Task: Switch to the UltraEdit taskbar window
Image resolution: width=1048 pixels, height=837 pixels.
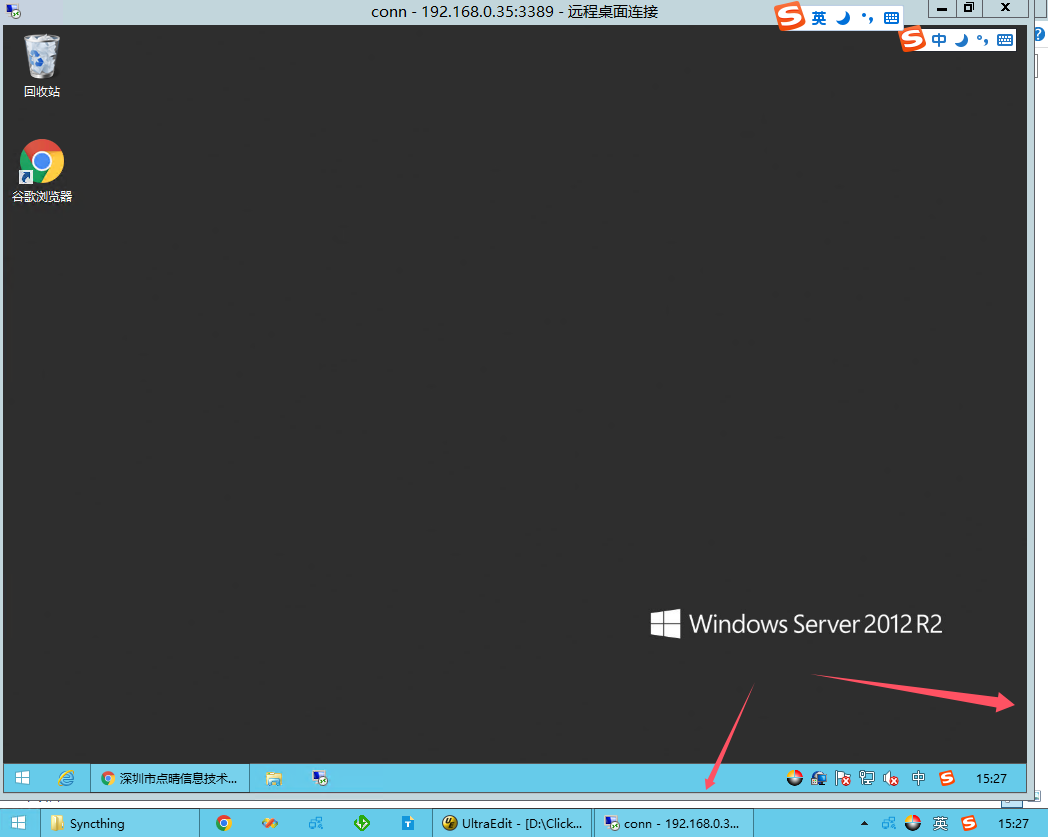Action: click(x=512, y=823)
